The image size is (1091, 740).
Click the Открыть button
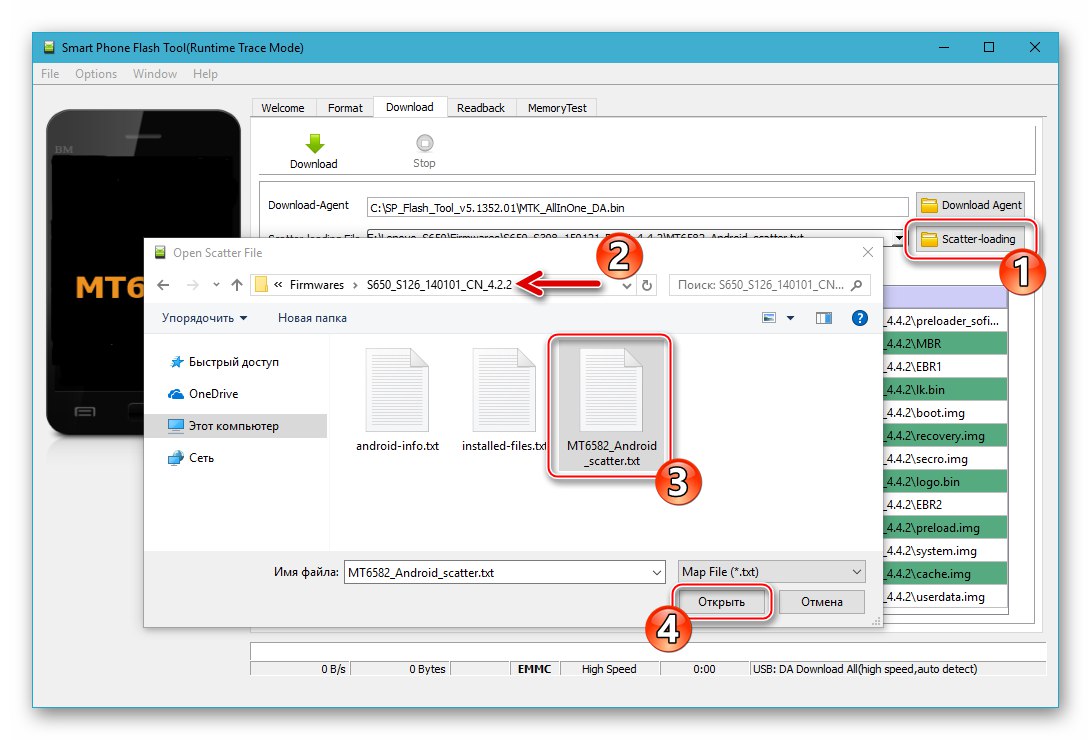coord(722,602)
